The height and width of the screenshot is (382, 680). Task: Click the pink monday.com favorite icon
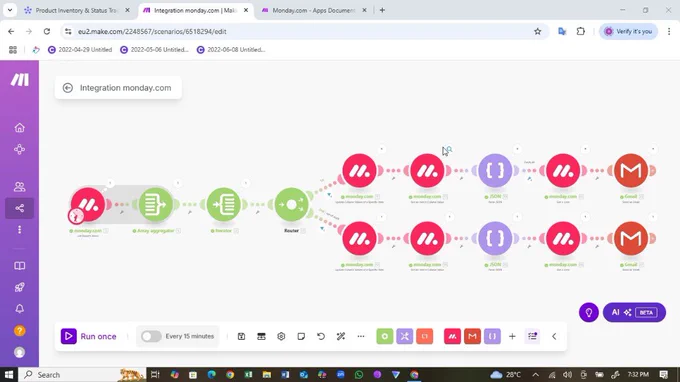452,336
